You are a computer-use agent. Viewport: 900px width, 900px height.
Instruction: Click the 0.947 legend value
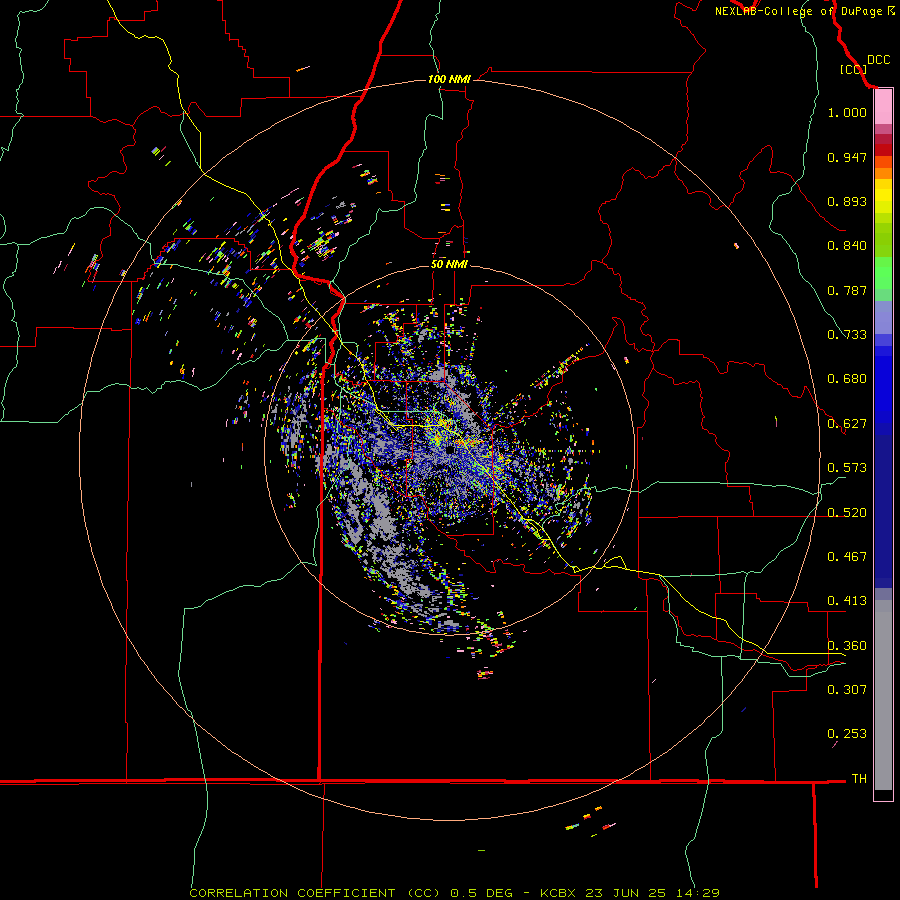coord(847,157)
